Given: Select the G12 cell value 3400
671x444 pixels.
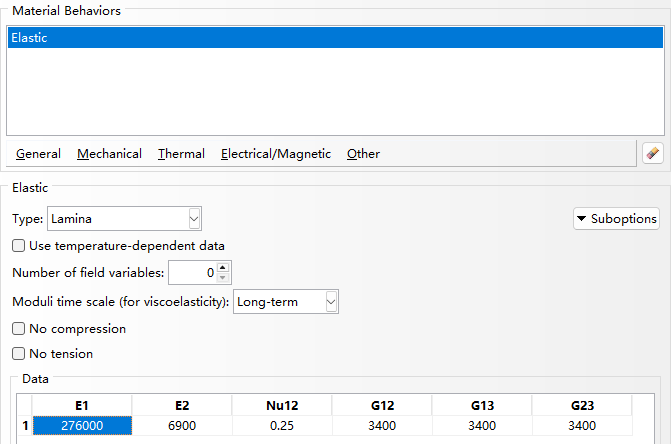Looking at the screenshot, I should point(382,426).
